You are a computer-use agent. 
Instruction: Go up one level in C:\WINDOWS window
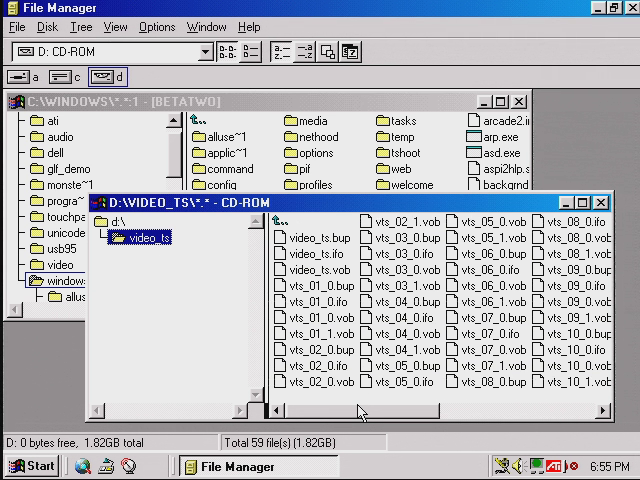click(x=198, y=120)
